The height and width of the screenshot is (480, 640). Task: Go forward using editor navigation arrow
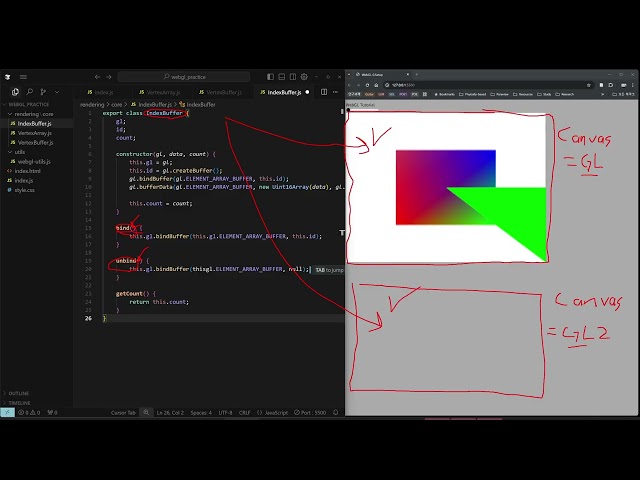[109, 77]
